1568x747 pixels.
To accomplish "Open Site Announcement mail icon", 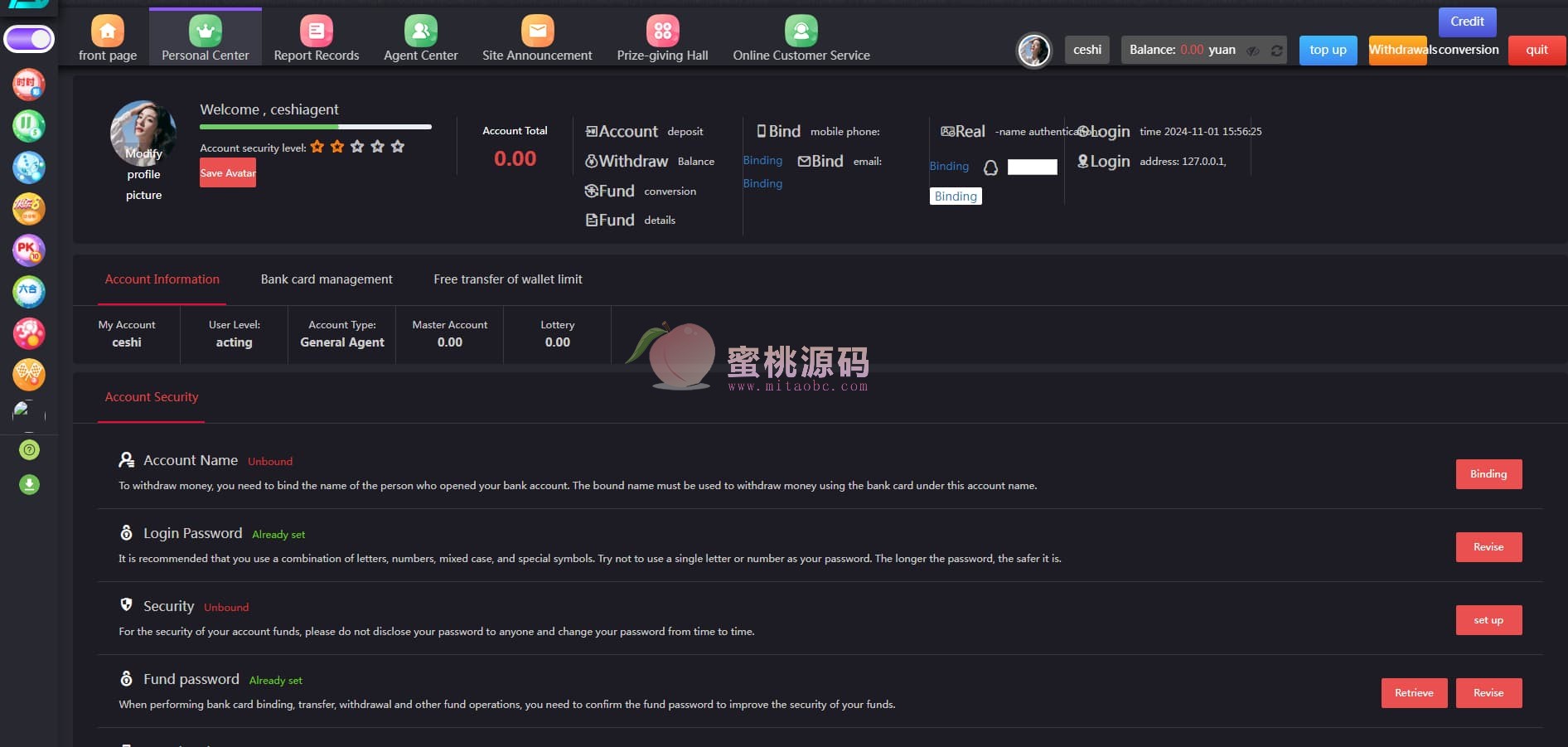I will pyautogui.click(x=537, y=32).
